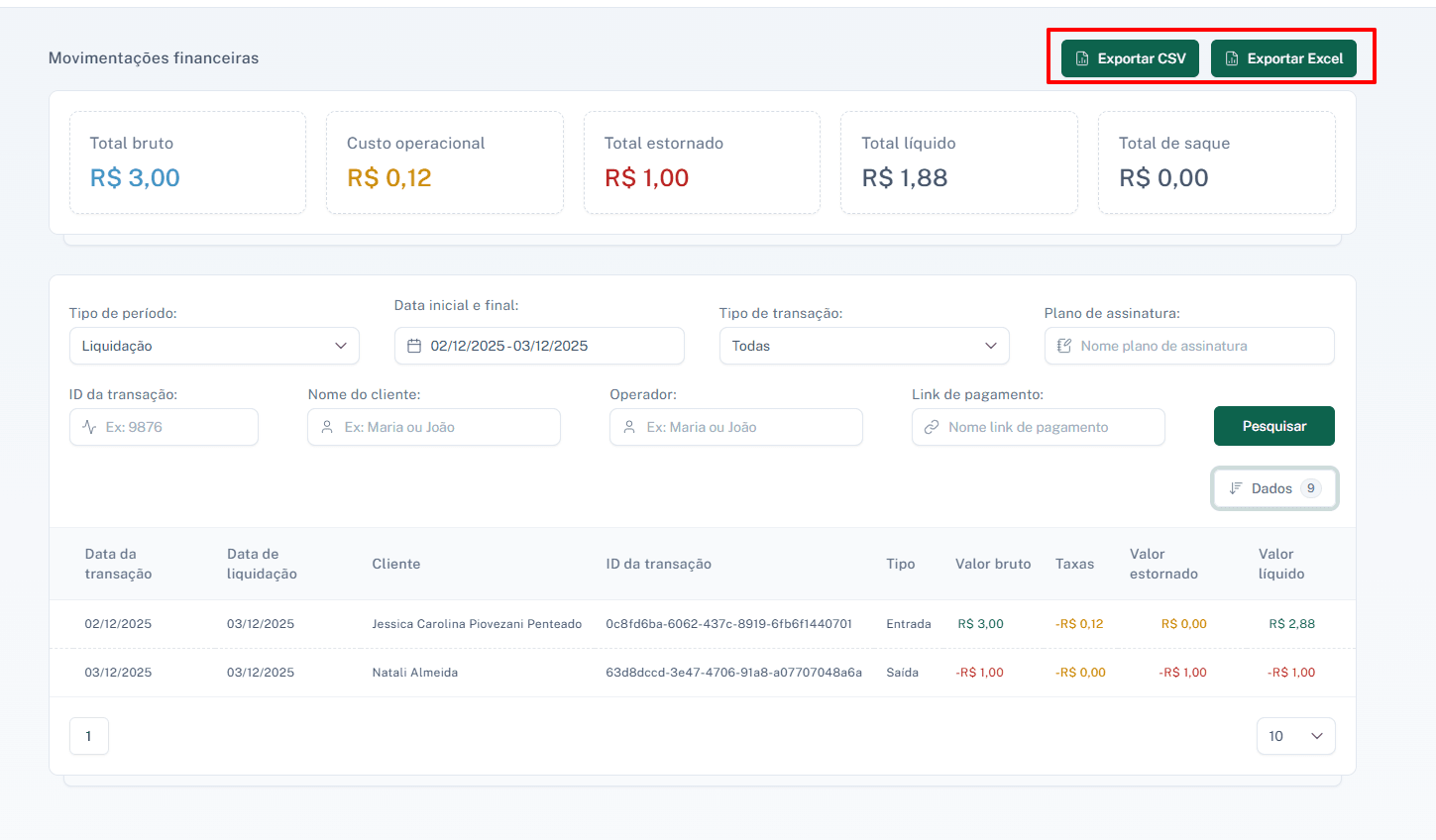Select page 1 in the pagination

pyautogui.click(x=88, y=736)
